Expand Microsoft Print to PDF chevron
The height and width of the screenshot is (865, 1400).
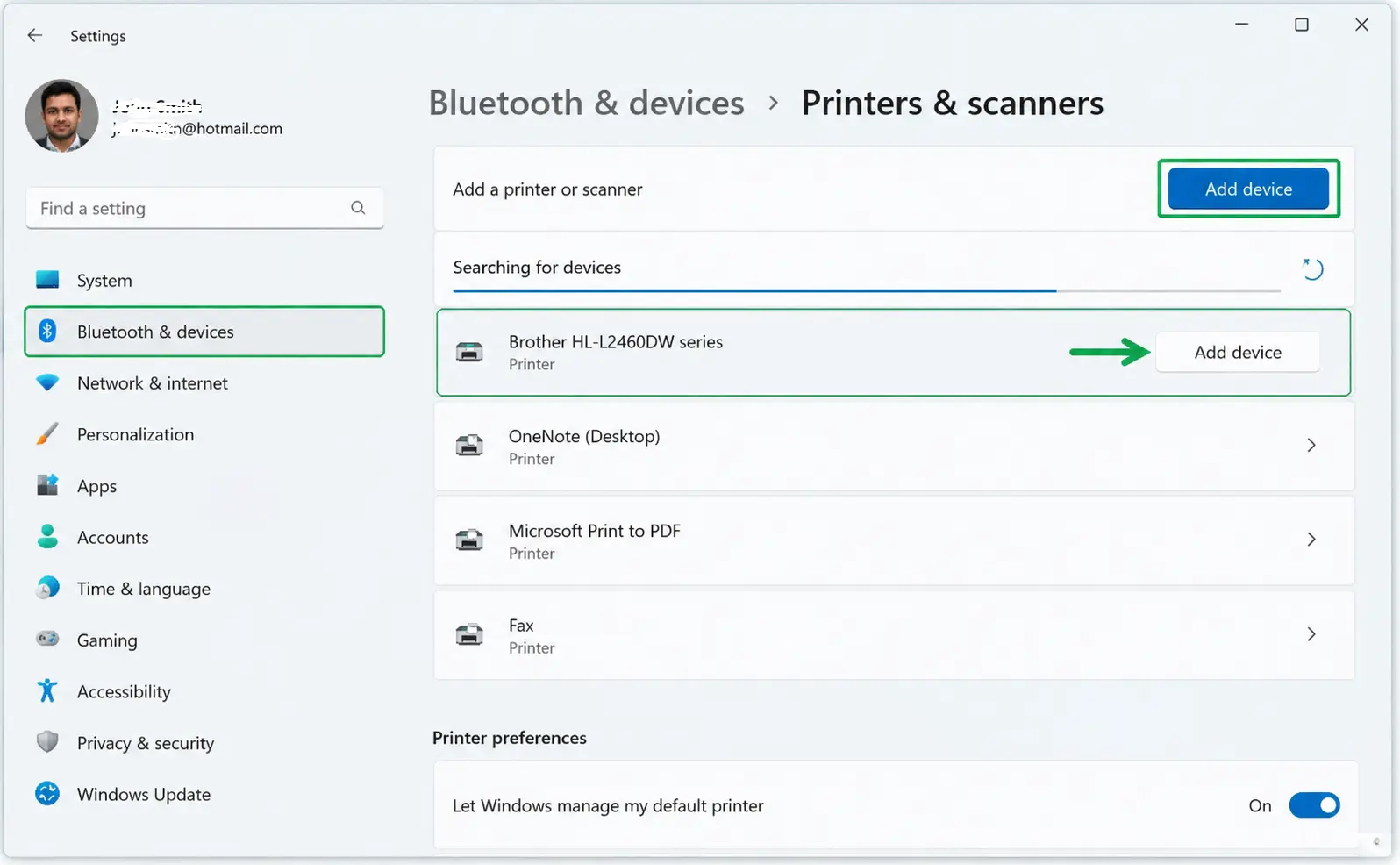(x=1311, y=539)
